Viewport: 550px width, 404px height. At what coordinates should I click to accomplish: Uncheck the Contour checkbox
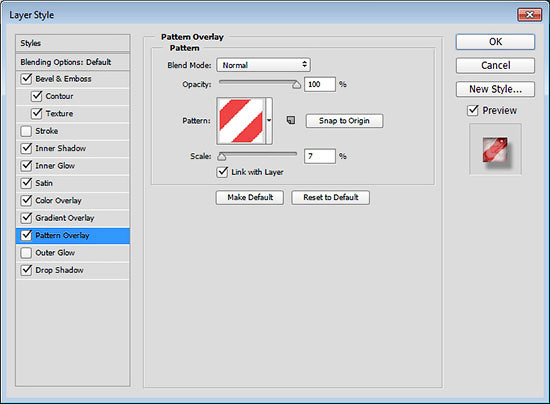tap(36, 96)
